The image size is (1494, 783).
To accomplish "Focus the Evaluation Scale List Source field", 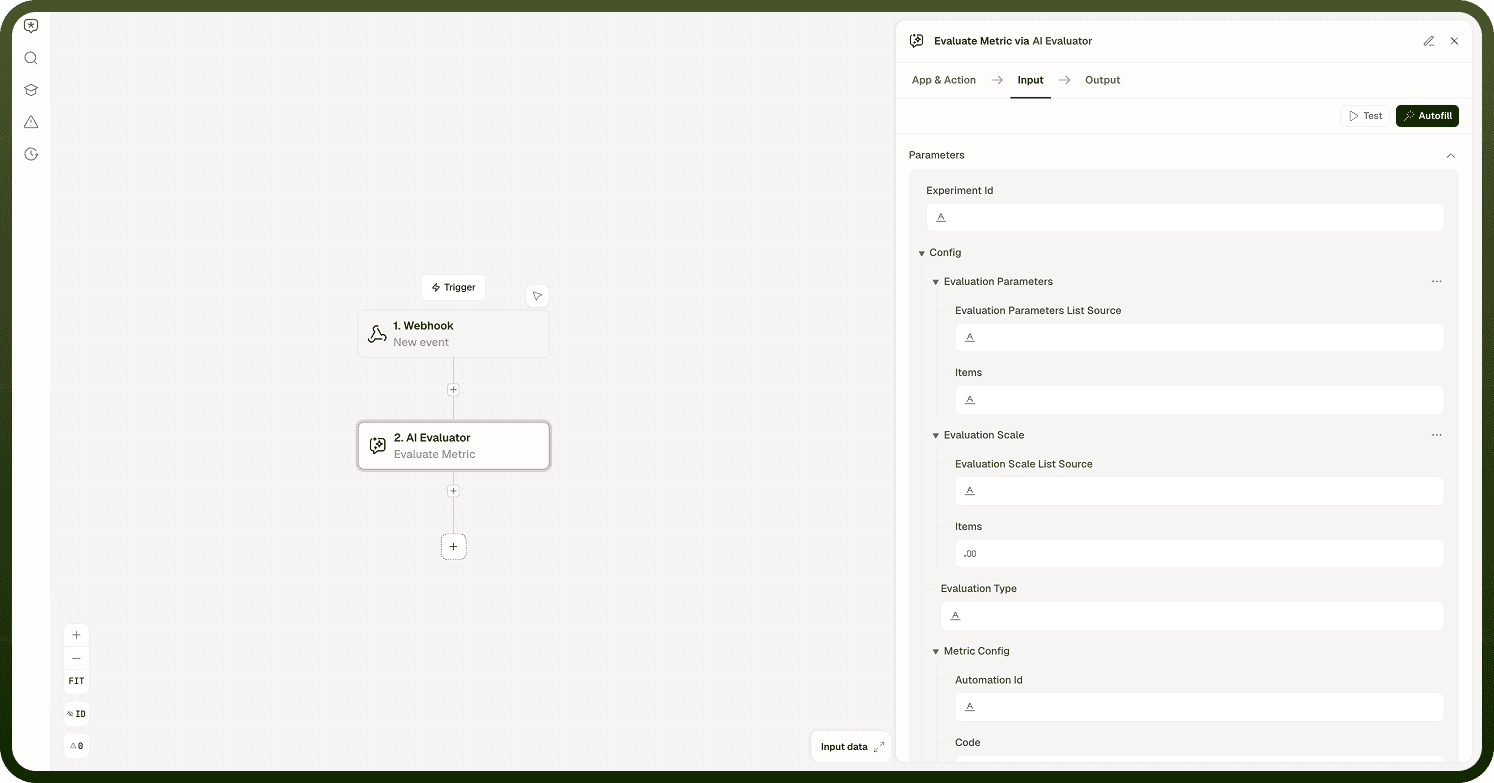I will (x=1199, y=491).
